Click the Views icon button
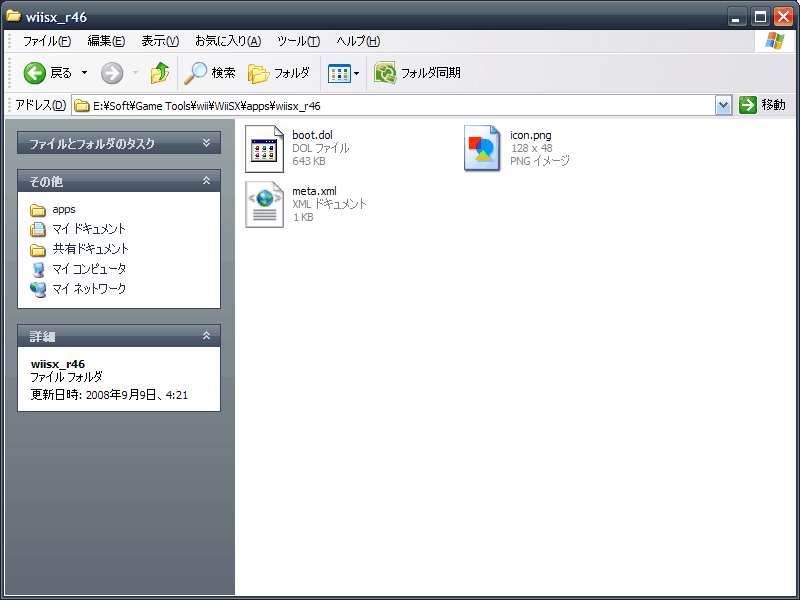Image resolution: width=800 pixels, height=600 pixels. 339,73
